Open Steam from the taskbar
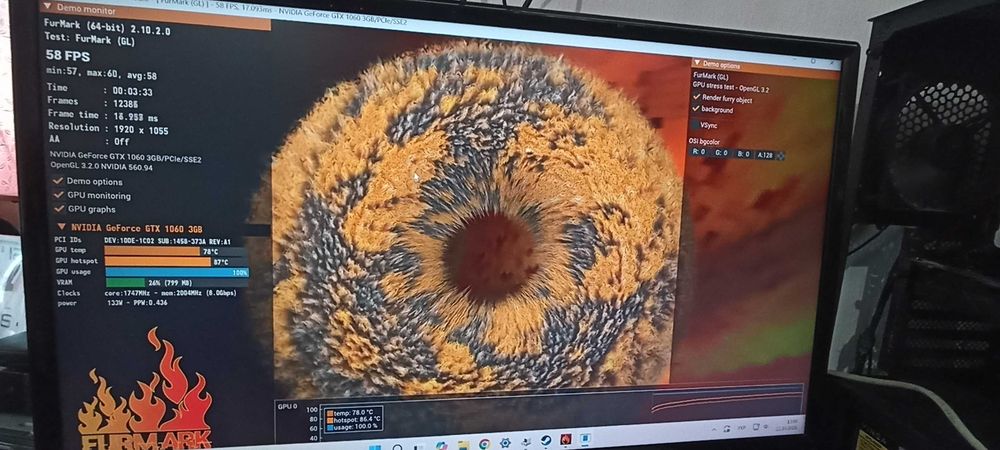This screenshot has height=450, width=1000. (x=546, y=440)
